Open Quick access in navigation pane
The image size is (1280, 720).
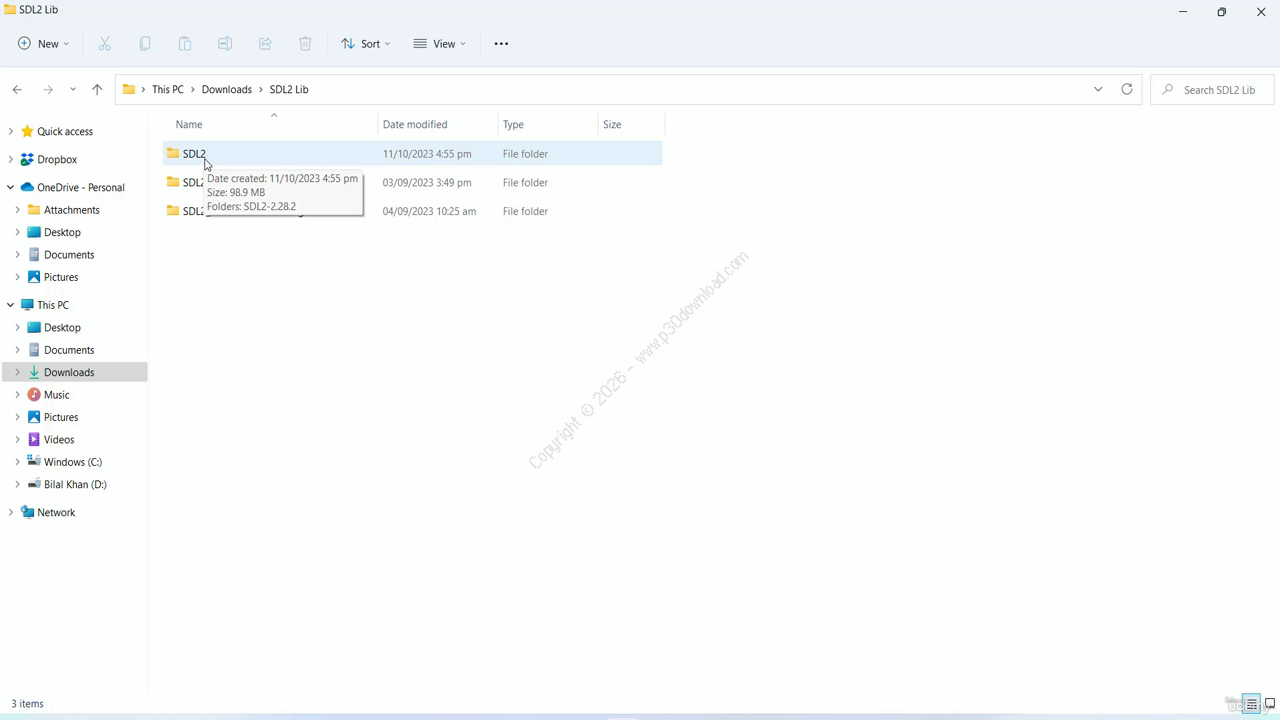click(65, 132)
